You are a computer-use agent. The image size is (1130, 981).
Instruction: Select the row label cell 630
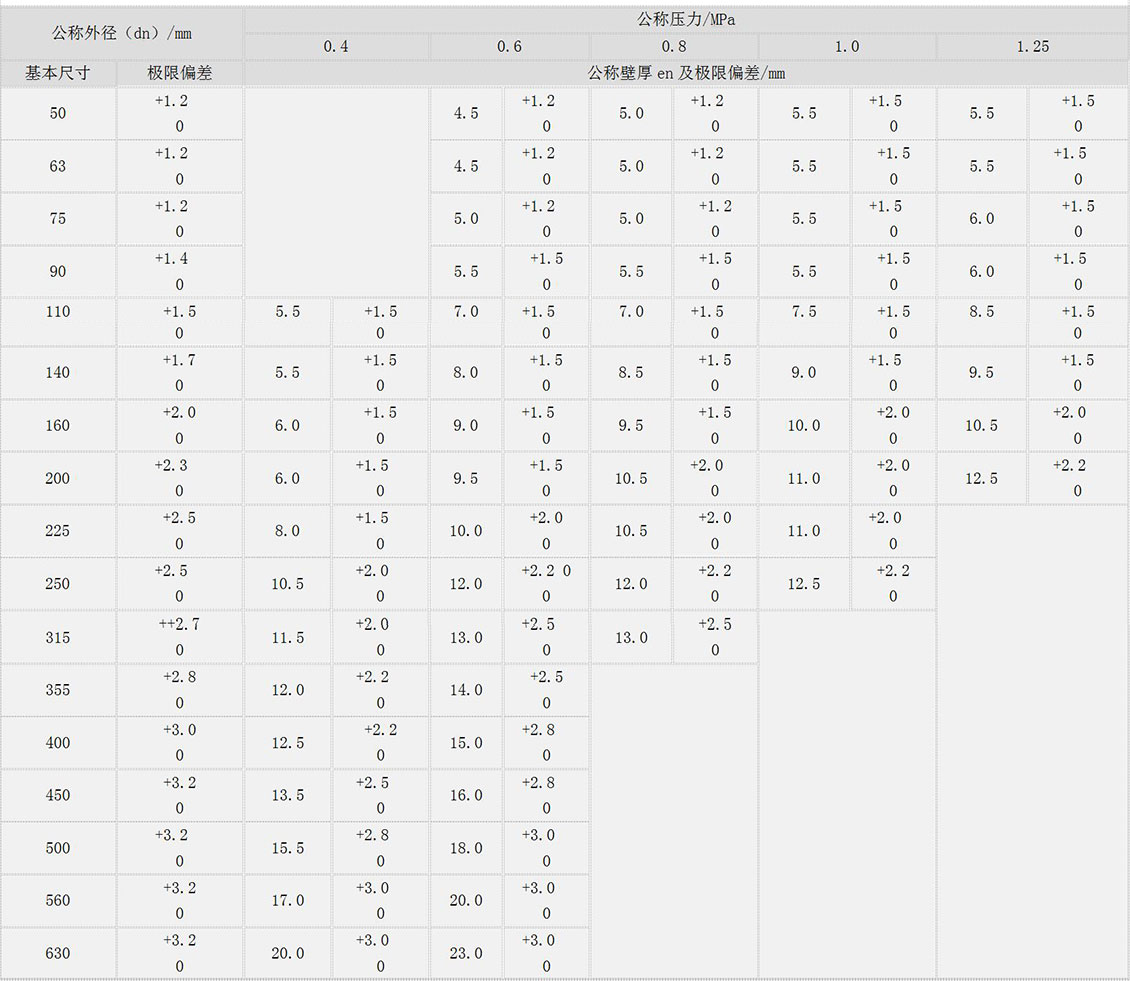58,953
